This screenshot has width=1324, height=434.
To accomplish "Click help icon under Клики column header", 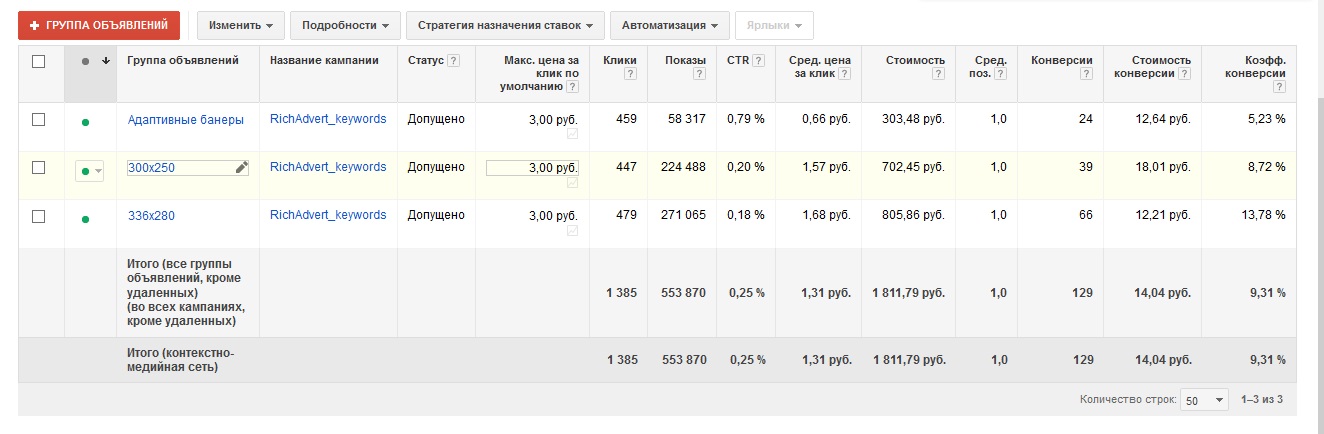I will pos(631,74).
